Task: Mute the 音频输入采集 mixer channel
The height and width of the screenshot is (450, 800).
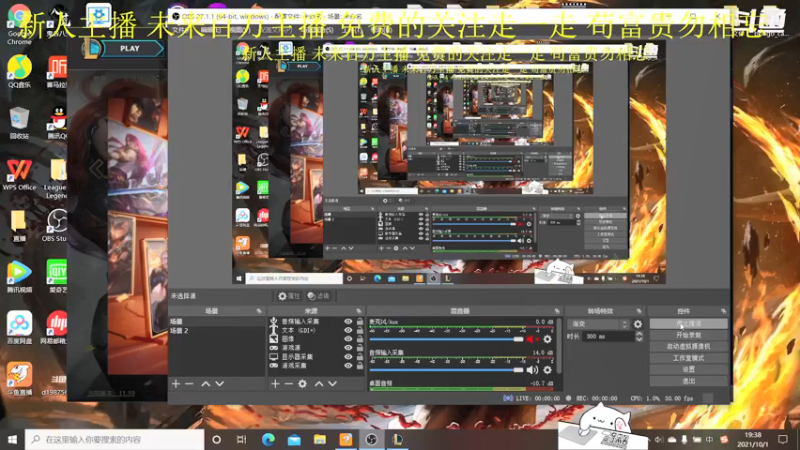Action: click(x=532, y=370)
